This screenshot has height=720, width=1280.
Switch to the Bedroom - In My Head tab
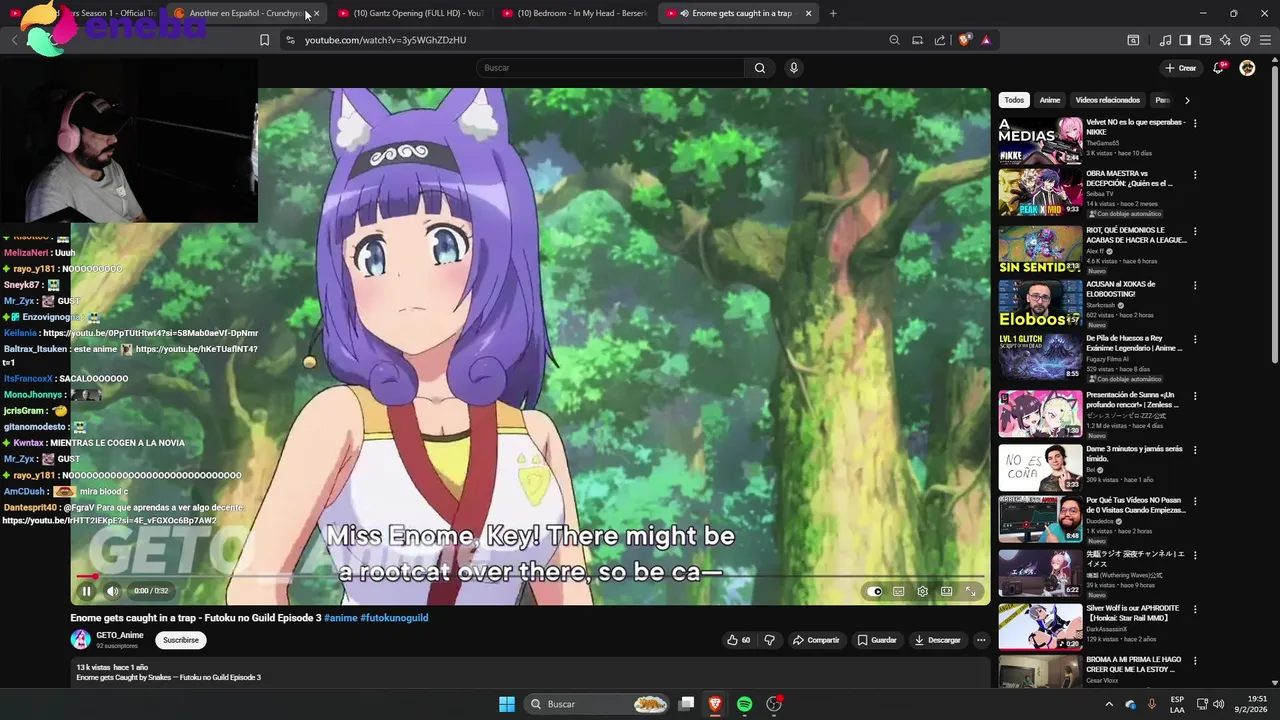(x=575, y=13)
